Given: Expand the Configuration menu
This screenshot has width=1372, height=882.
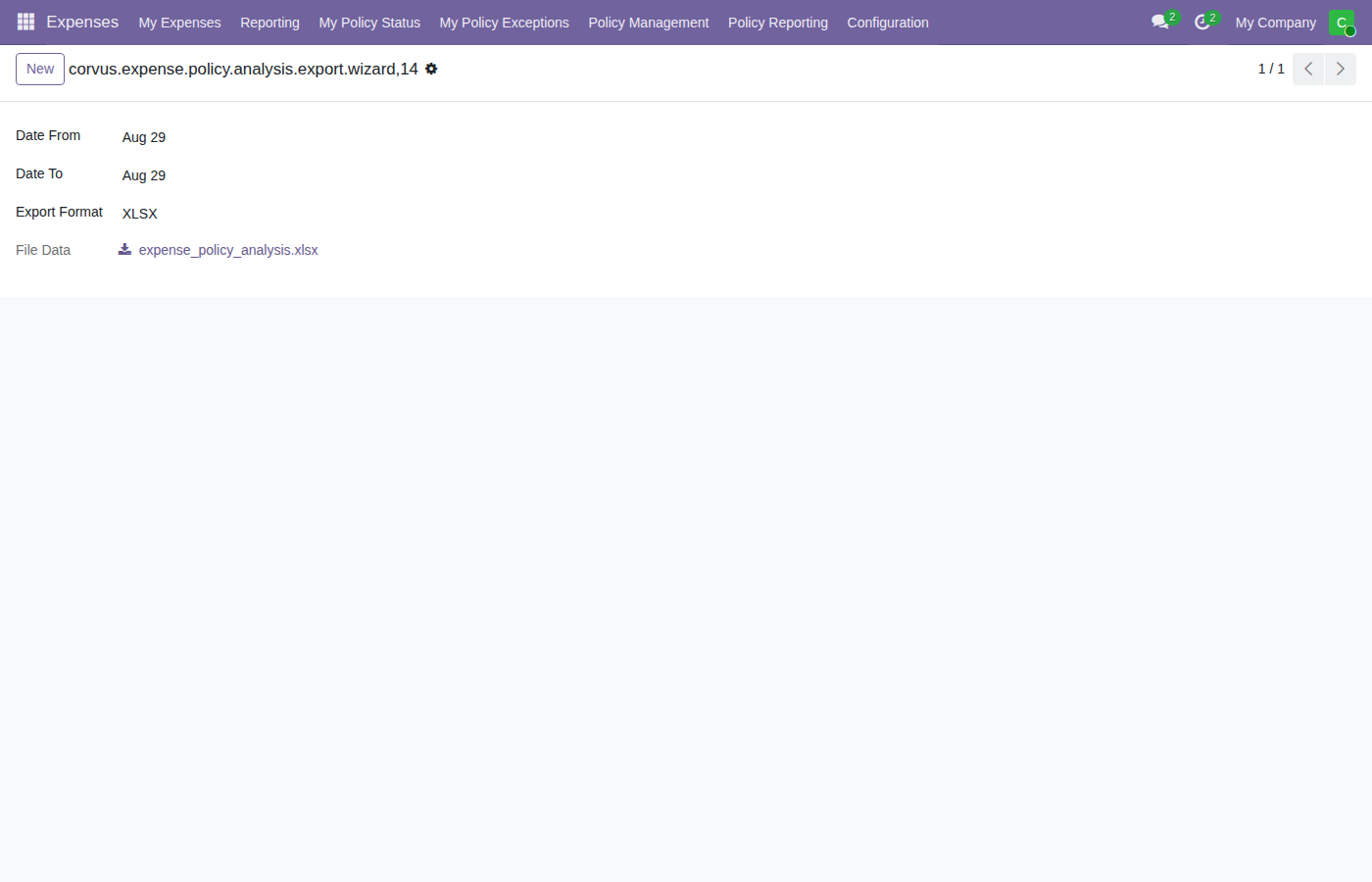Looking at the screenshot, I should (x=888, y=23).
